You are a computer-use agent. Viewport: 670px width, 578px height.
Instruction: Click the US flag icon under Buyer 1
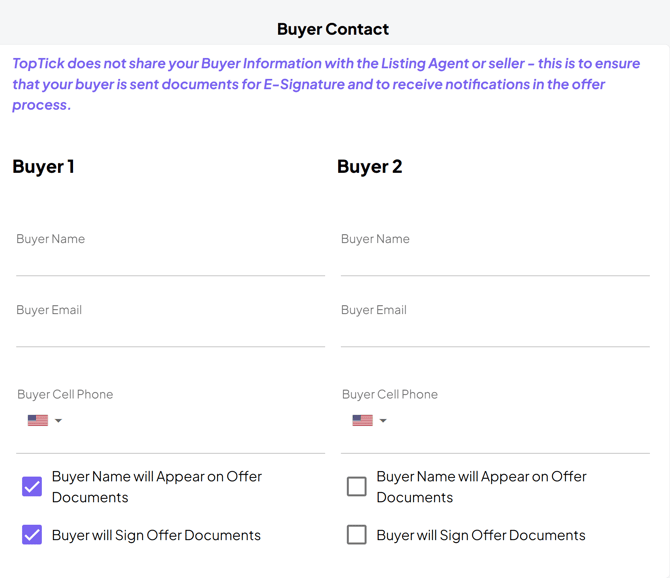pos(38,421)
